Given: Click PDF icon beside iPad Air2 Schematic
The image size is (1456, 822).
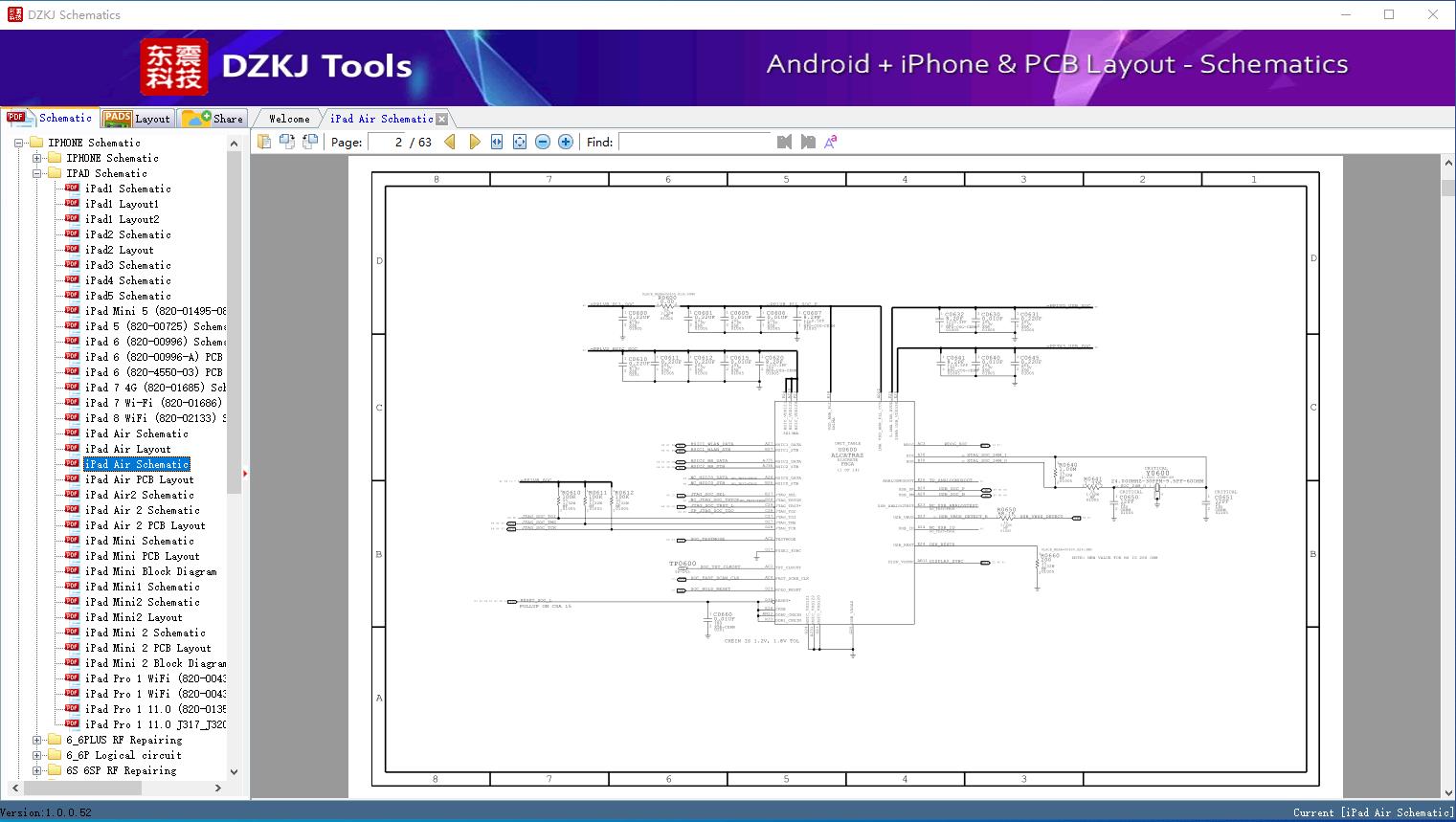Looking at the screenshot, I should 72,495.
